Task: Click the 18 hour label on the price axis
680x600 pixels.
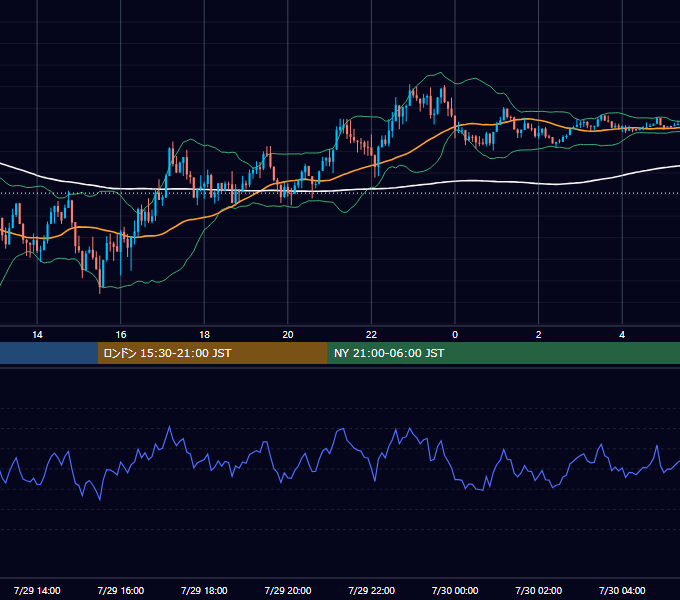Action: (x=204, y=335)
